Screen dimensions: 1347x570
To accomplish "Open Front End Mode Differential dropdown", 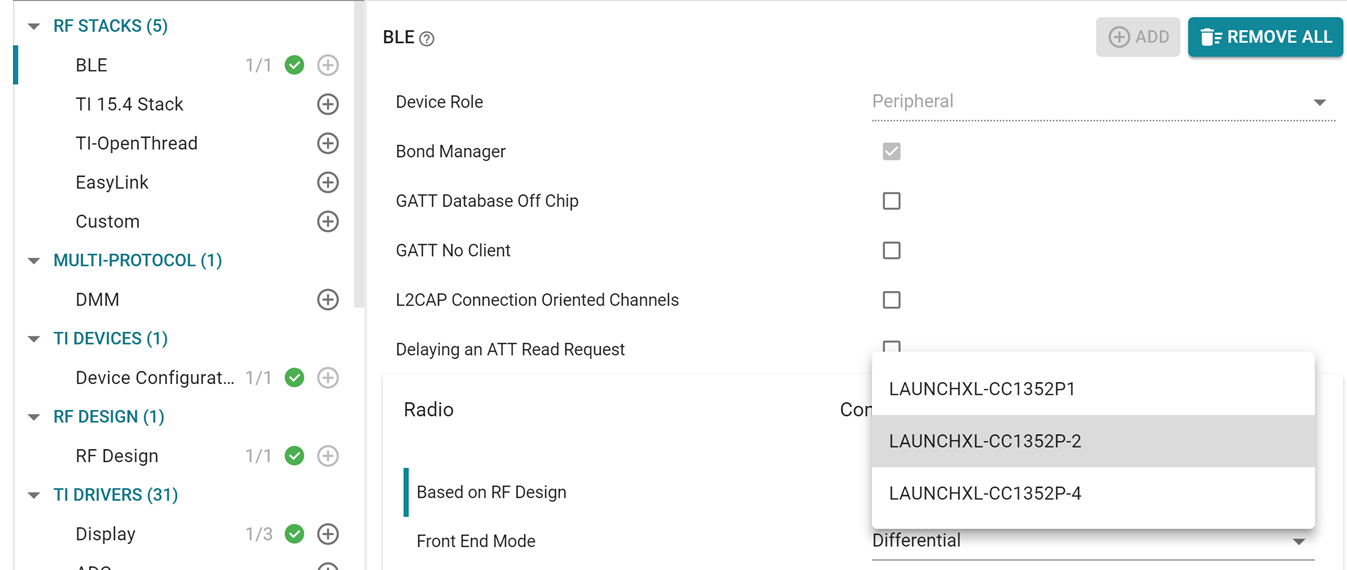I will click(x=1092, y=541).
